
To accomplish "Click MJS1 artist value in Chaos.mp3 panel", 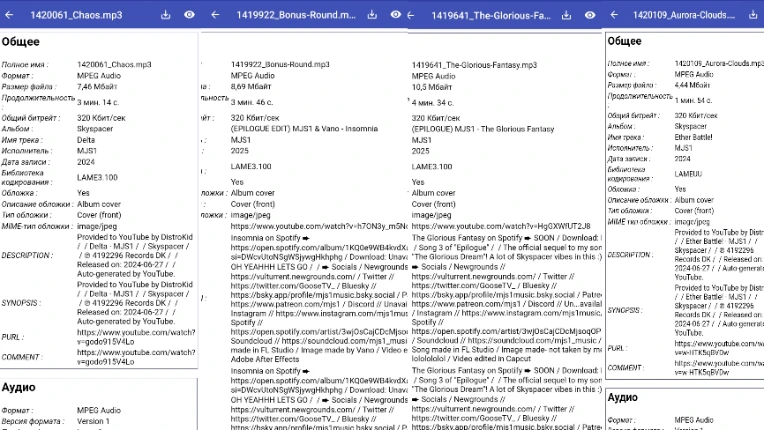I will click(87, 151).
